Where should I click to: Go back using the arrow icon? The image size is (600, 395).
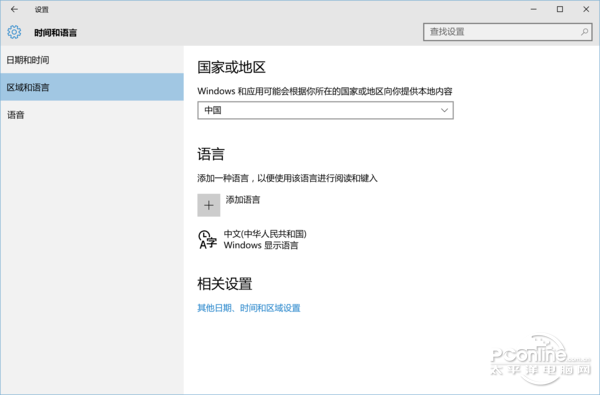[x=14, y=9]
